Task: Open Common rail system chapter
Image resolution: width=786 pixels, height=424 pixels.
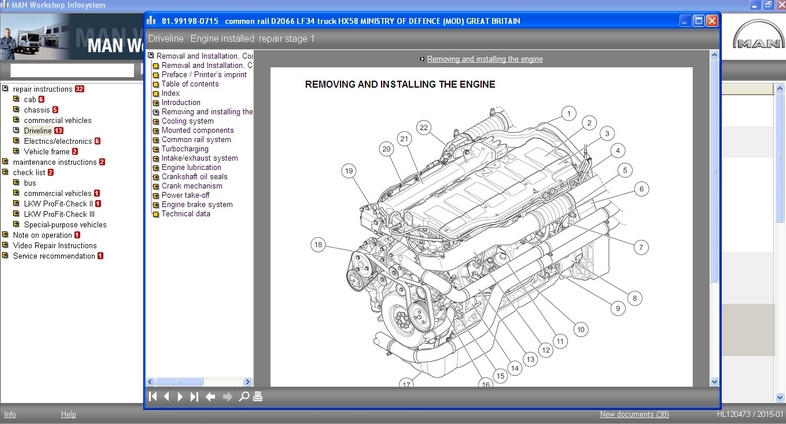Action: (196, 139)
